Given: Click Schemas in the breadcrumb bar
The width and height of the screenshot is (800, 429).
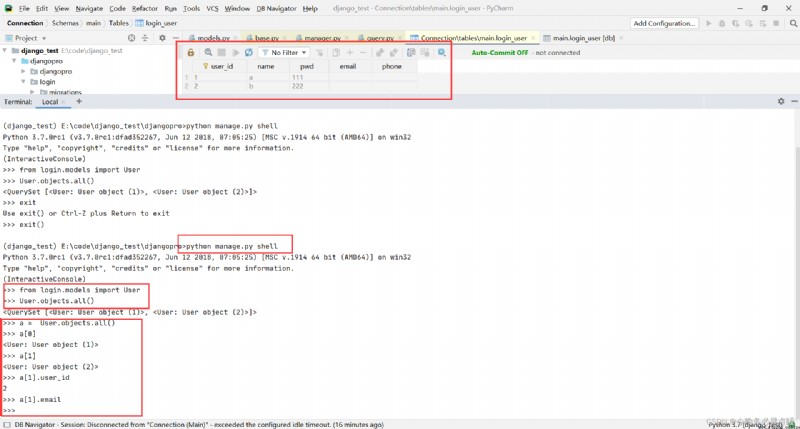Looking at the screenshot, I should coord(65,23).
